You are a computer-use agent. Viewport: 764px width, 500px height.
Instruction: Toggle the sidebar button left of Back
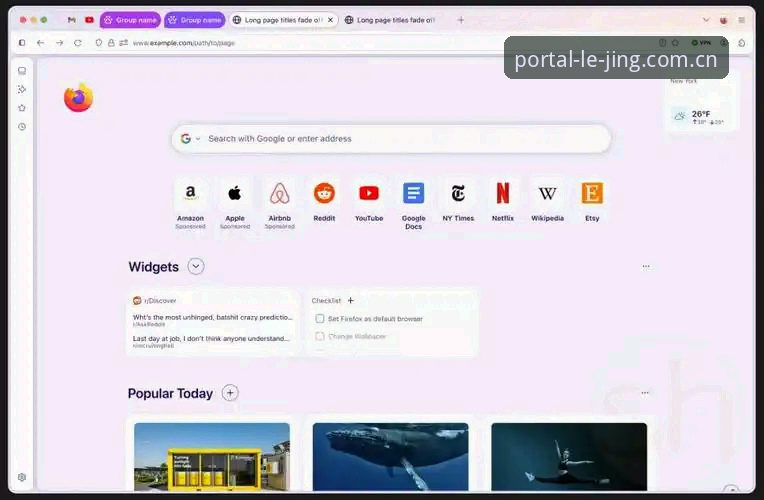coord(22,43)
